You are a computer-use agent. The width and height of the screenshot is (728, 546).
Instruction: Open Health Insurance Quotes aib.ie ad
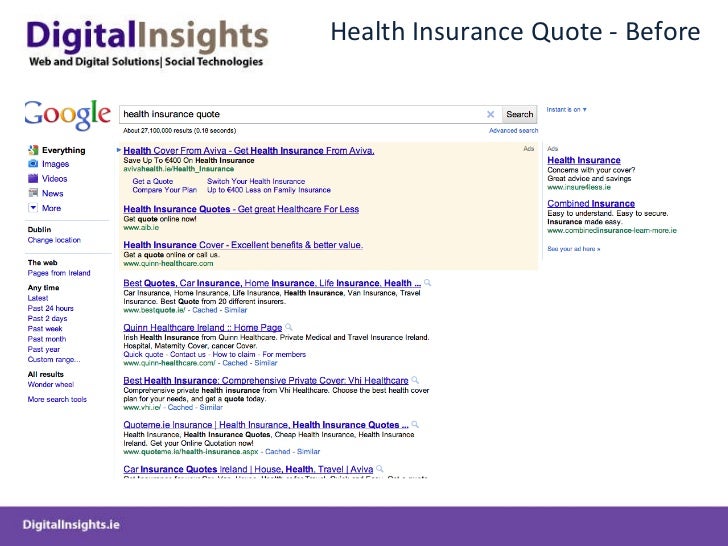241,209
